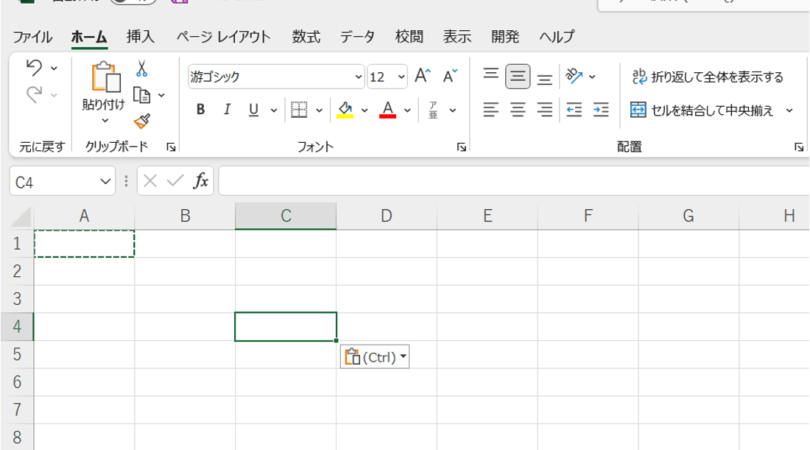Image resolution: width=810 pixels, height=450 pixels.
Task: Click the borders grid icon
Action: click(299, 110)
